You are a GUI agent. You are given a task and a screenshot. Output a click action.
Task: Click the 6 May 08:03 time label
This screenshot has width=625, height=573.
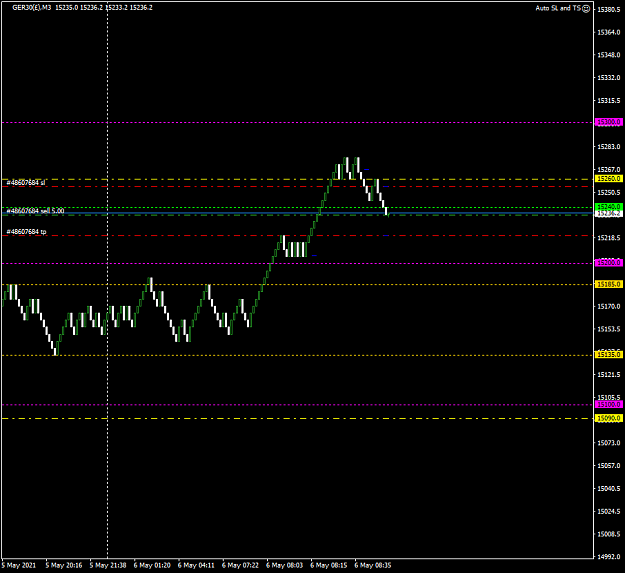pos(285,565)
